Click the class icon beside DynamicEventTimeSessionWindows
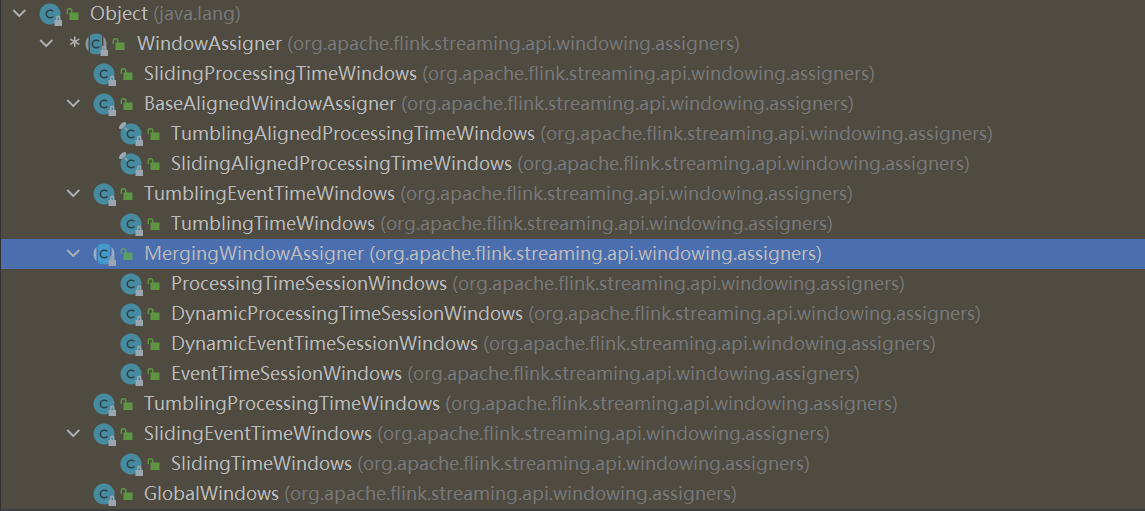1145x511 pixels. pos(130,344)
